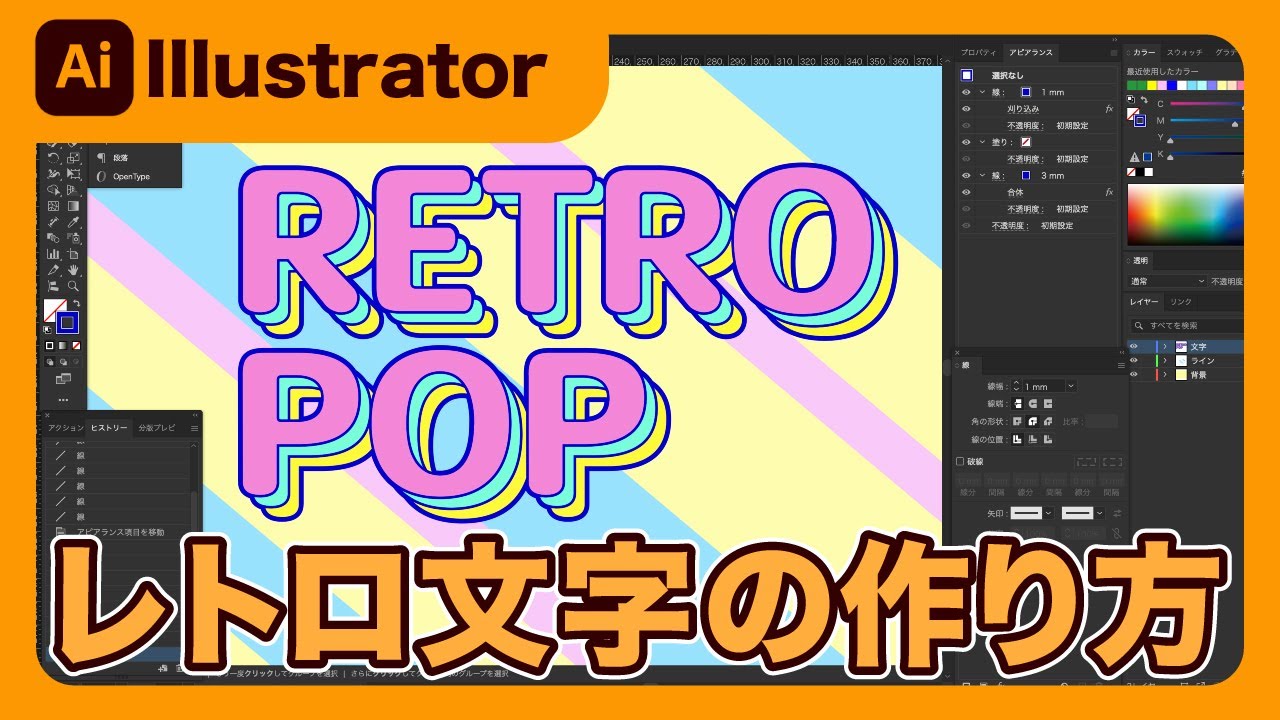Toggle visibility of the 塗り fill item
The width and height of the screenshot is (1280, 720).
966,142
